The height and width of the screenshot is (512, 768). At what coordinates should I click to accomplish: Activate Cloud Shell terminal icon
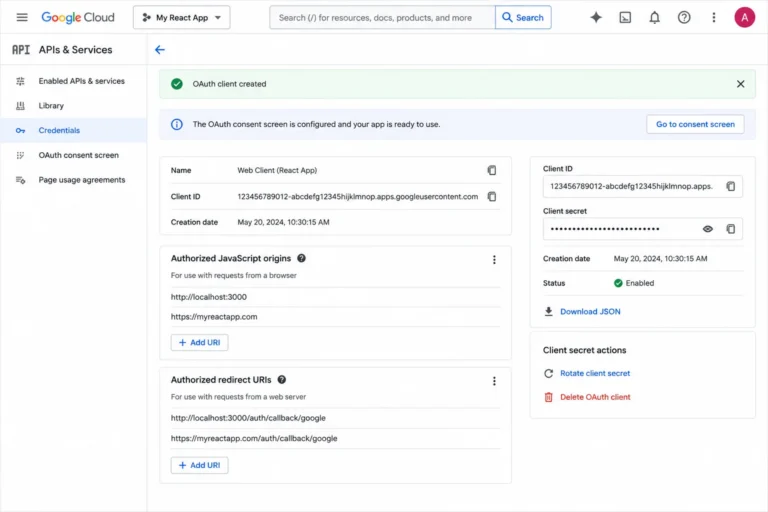(625, 18)
